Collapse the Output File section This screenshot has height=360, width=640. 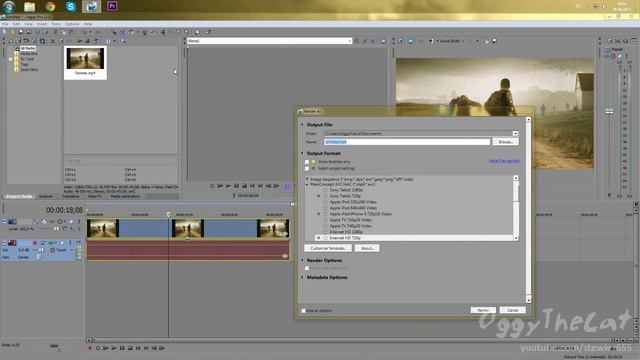[302, 124]
